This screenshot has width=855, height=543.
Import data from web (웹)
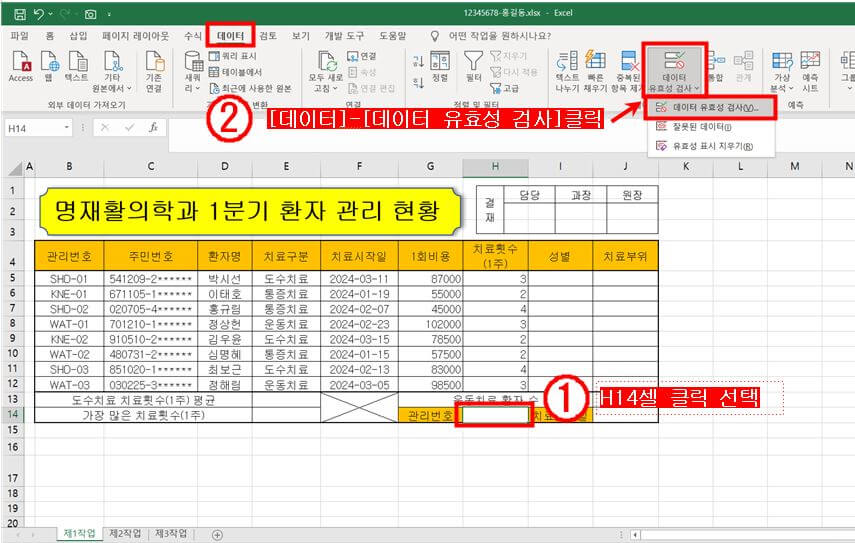[x=49, y=67]
